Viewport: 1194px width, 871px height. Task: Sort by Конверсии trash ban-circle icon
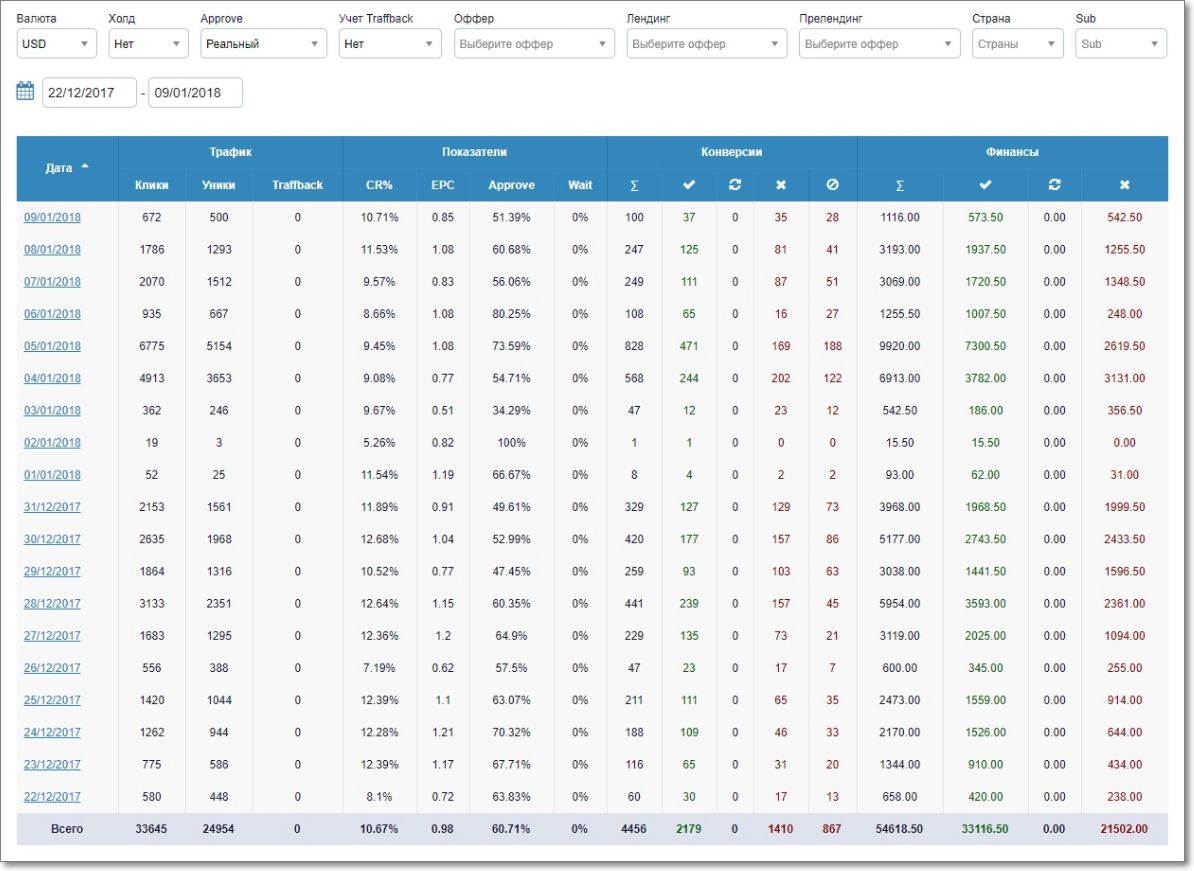[832, 185]
